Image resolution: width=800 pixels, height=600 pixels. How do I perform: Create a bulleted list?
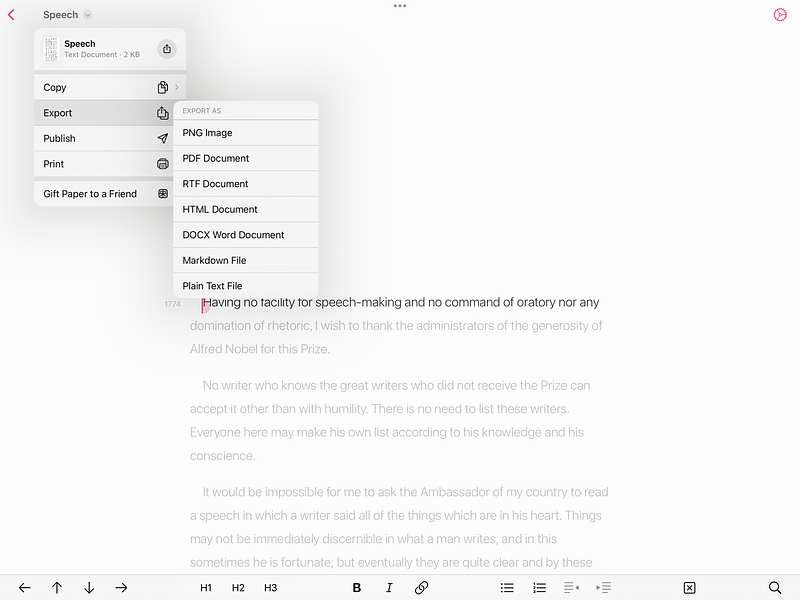[507, 588]
